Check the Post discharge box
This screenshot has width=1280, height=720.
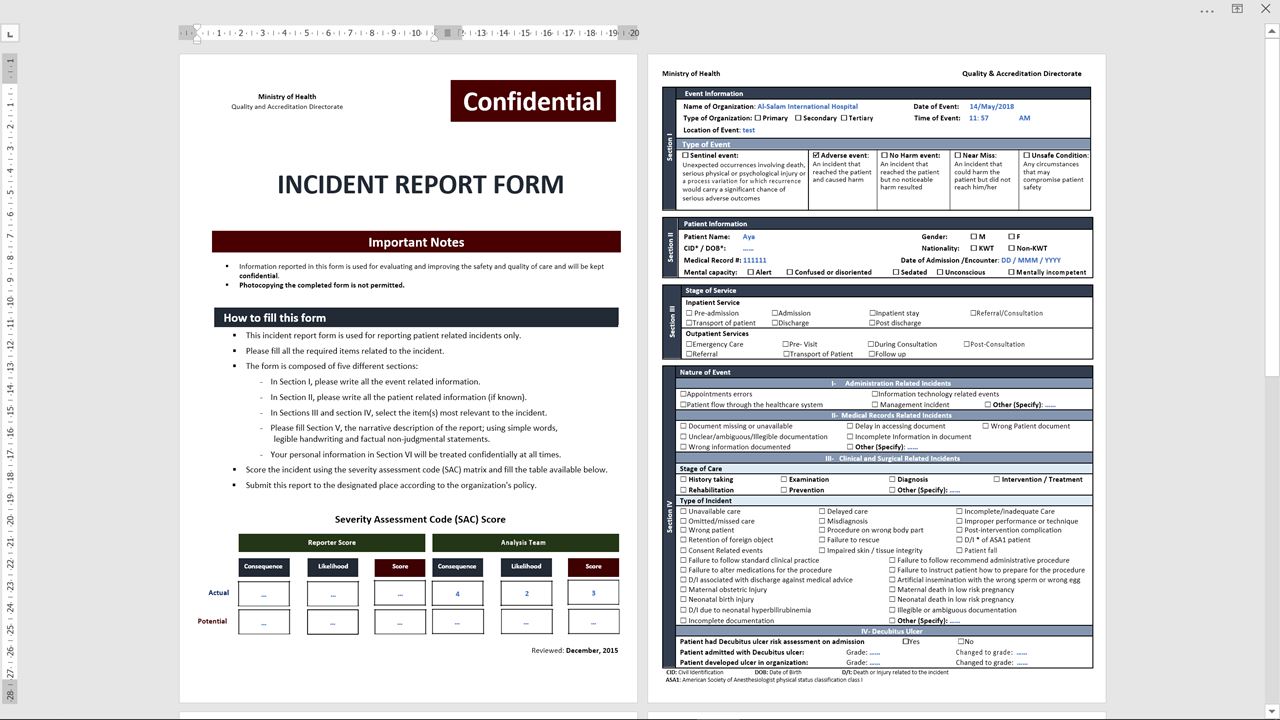tap(873, 323)
